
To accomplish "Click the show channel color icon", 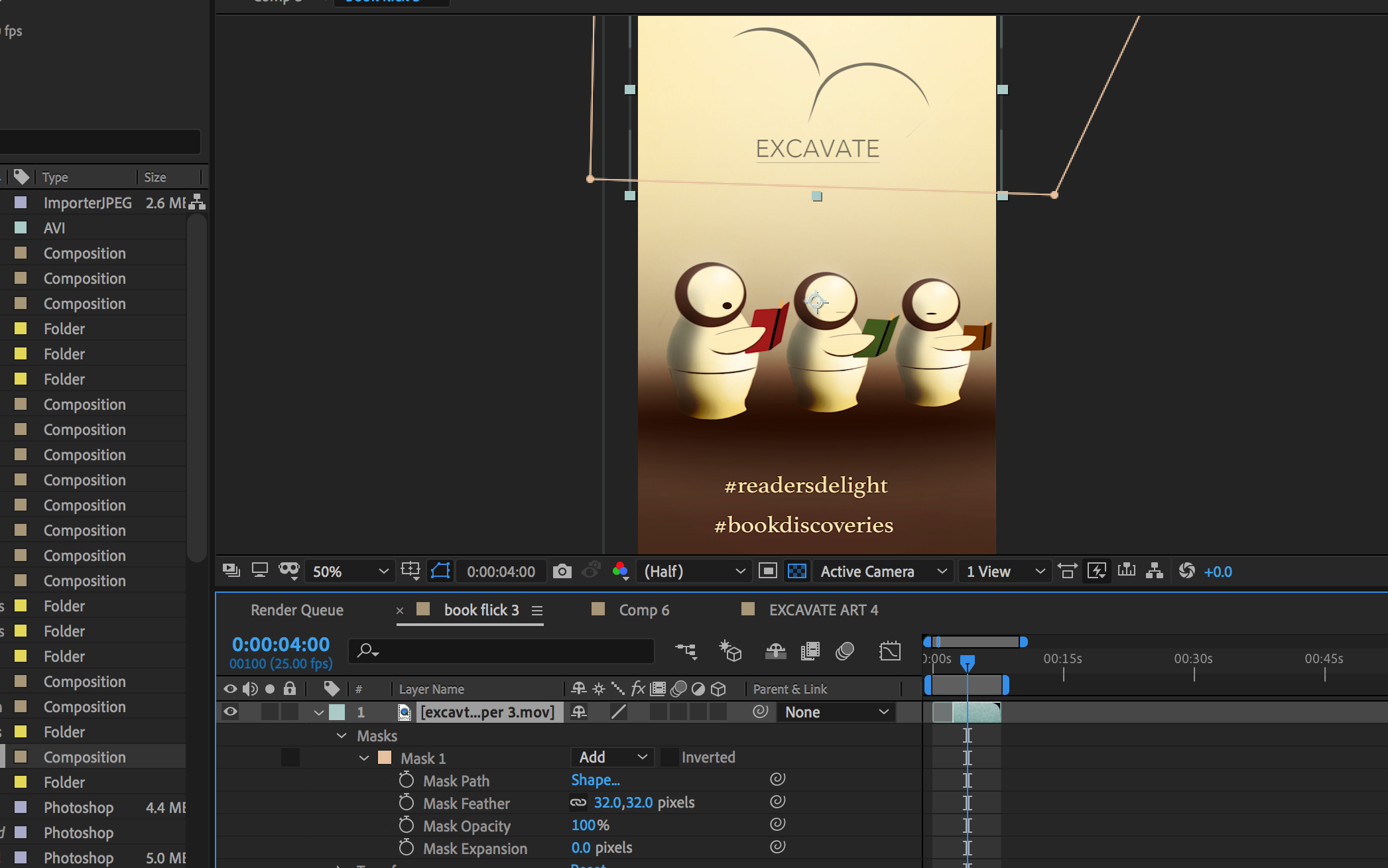I will click(620, 571).
